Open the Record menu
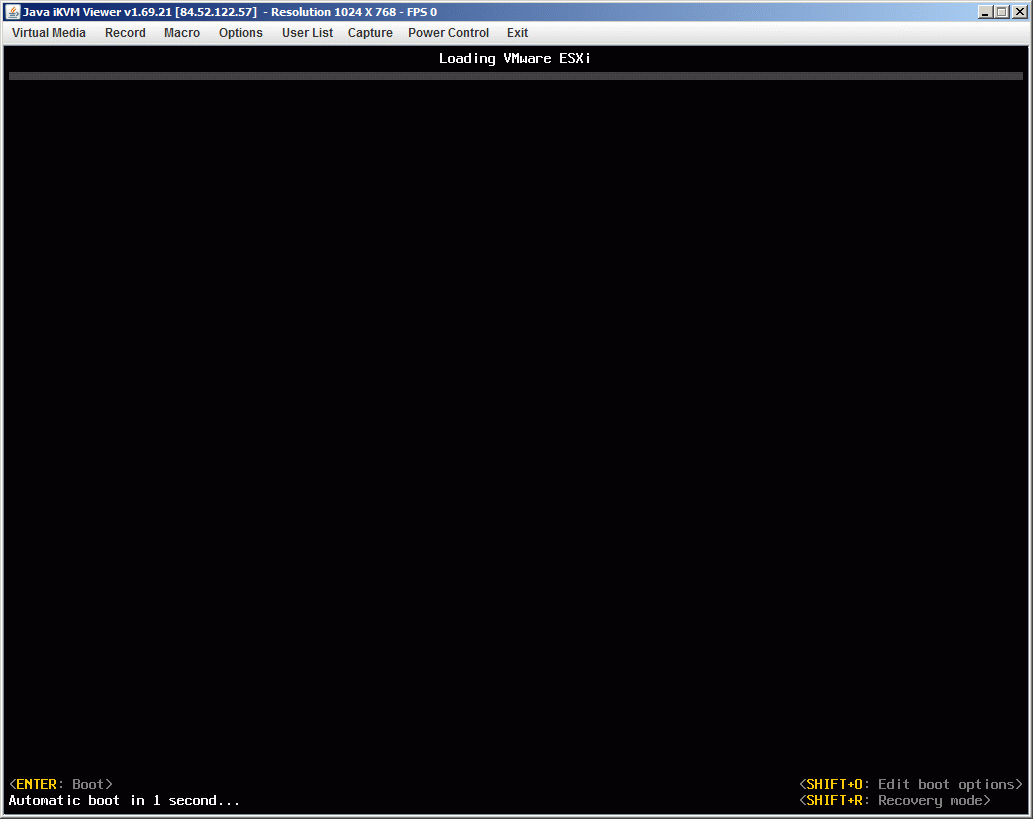Viewport: 1033px width, 819px height. click(x=125, y=33)
